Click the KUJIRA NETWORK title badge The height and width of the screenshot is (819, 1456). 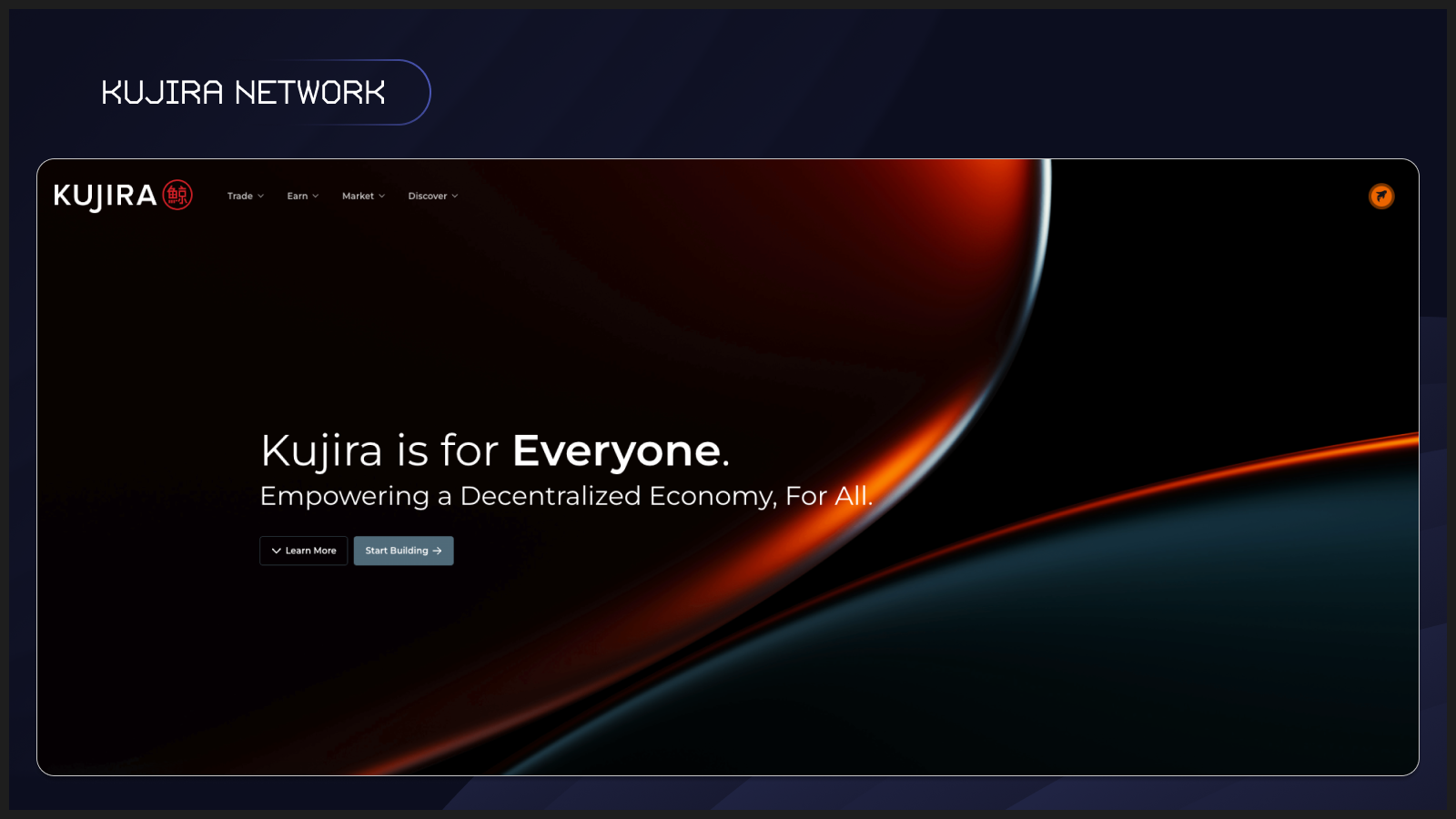tap(243, 93)
